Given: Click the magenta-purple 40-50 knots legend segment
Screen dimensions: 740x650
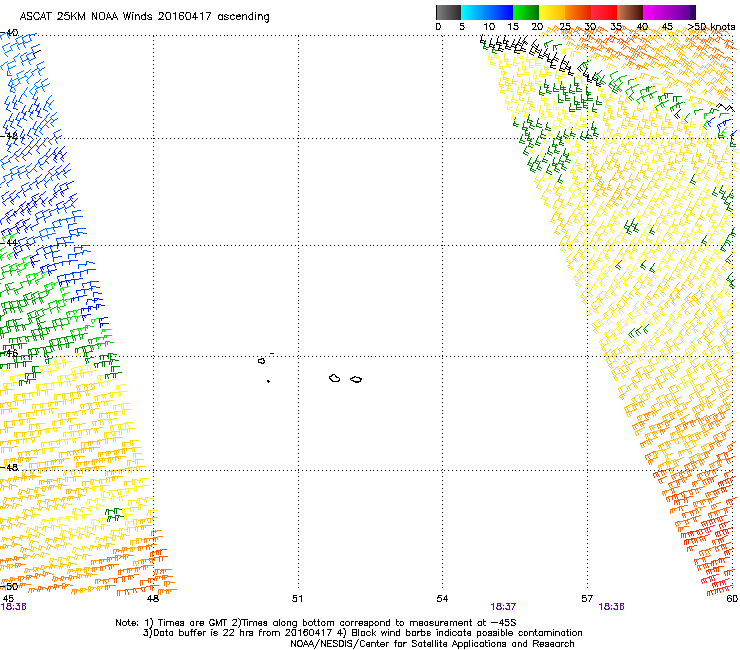Looking at the screenshot, I should point(669,12).
